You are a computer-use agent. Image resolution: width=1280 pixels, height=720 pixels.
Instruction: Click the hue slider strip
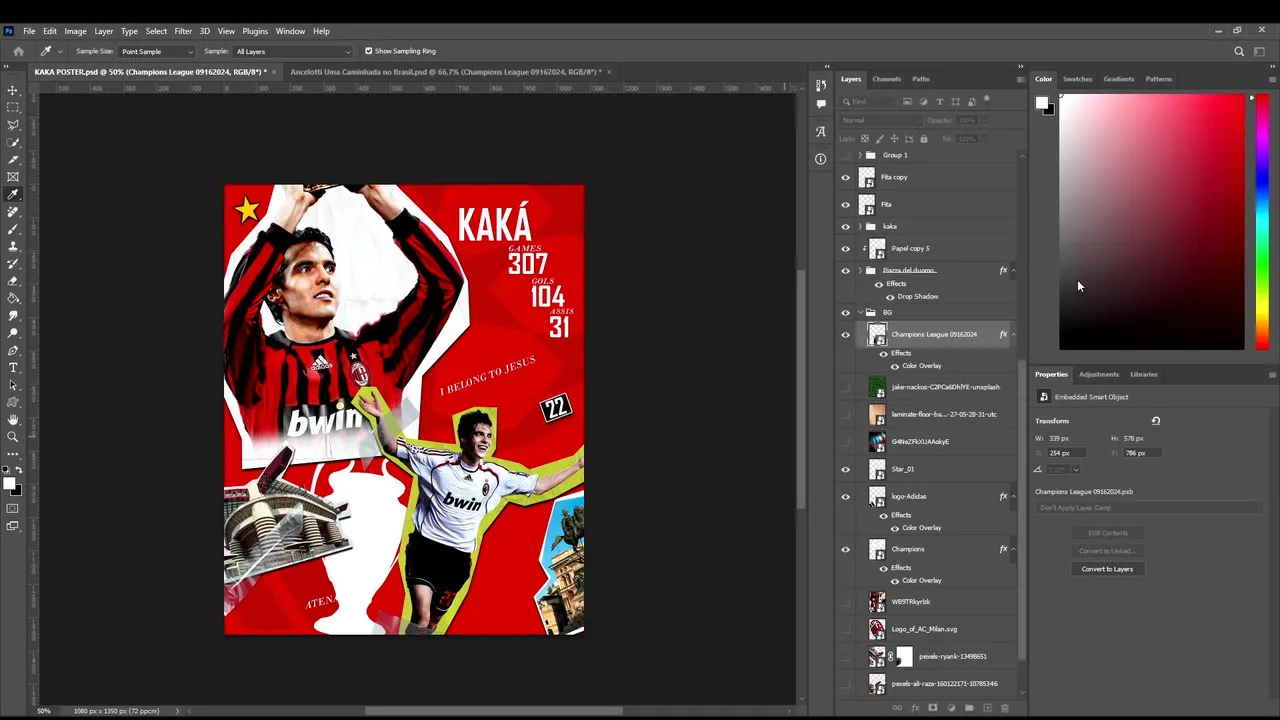coord(1262,223)
